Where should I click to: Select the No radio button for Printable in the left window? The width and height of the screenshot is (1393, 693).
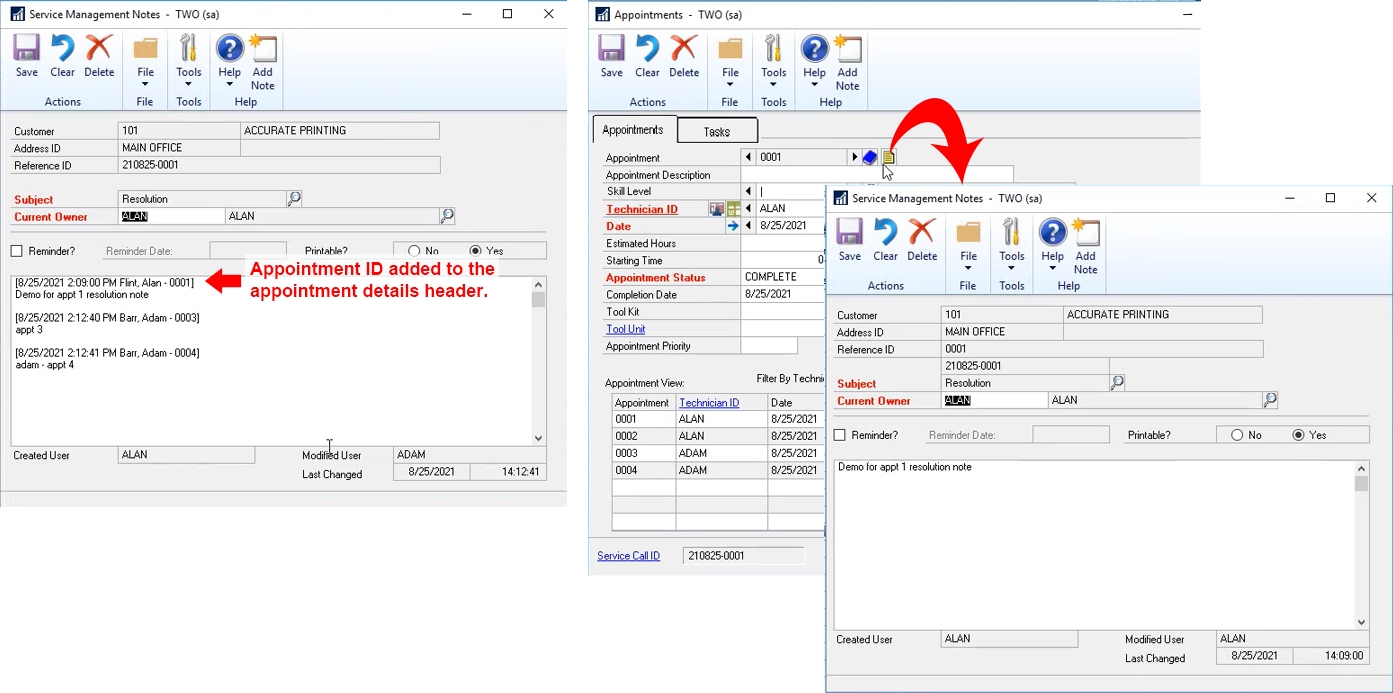click(414, 251)
